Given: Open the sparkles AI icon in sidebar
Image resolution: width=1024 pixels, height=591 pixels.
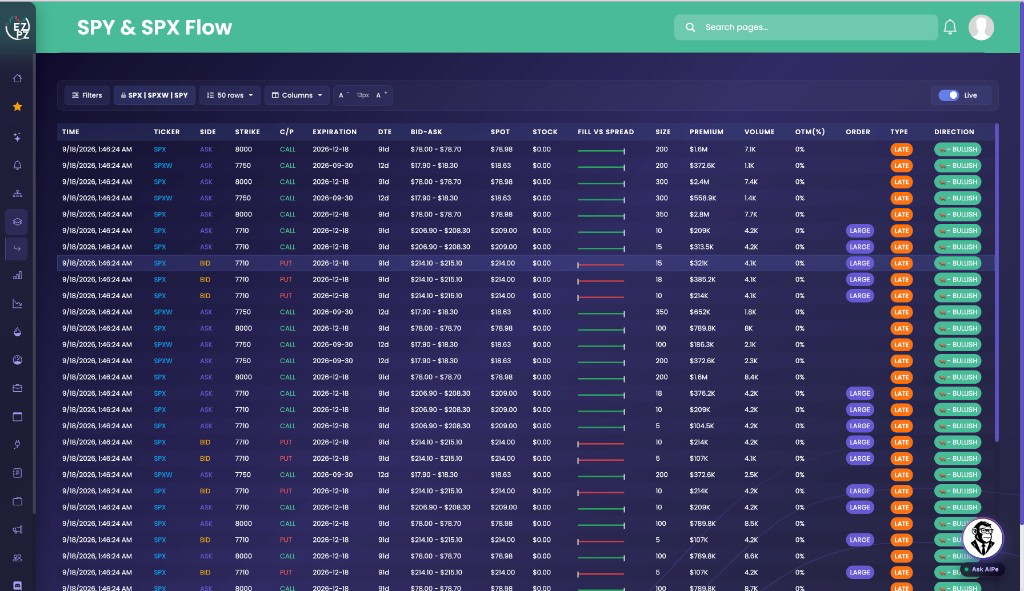Looking at the screenshot, I should [18, 137].
